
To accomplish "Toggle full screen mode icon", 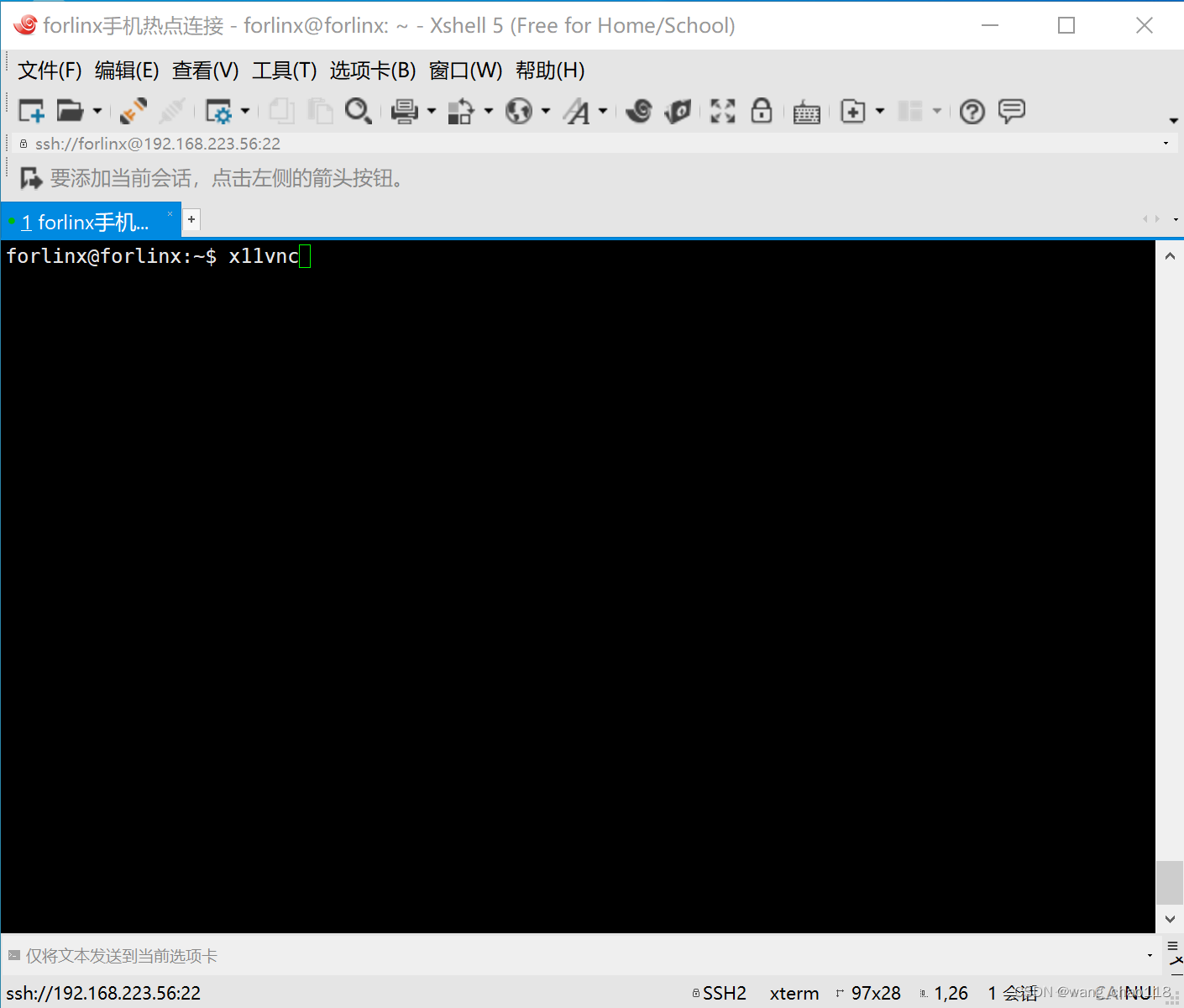I will click(x=722, y=110).
